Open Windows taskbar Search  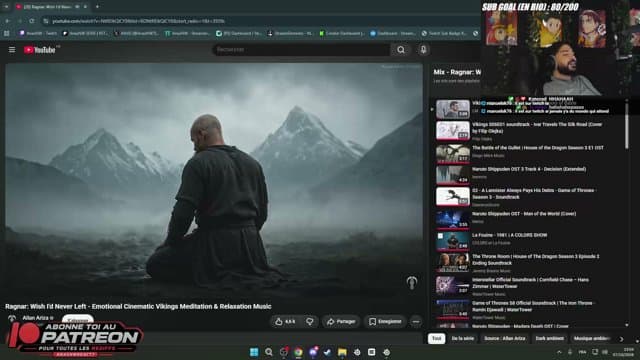pyautogui.click(x=269, y=352)
